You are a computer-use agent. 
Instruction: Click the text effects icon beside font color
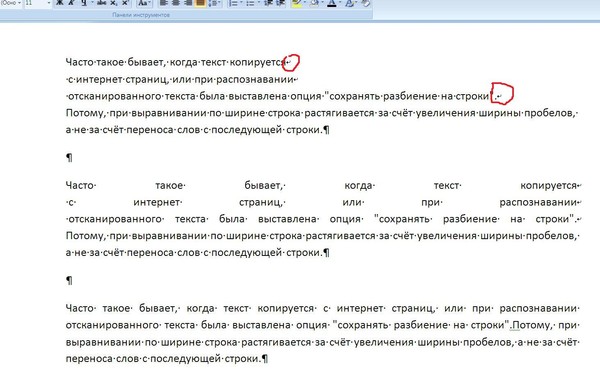pyautogui.click(x=350, y=3)
